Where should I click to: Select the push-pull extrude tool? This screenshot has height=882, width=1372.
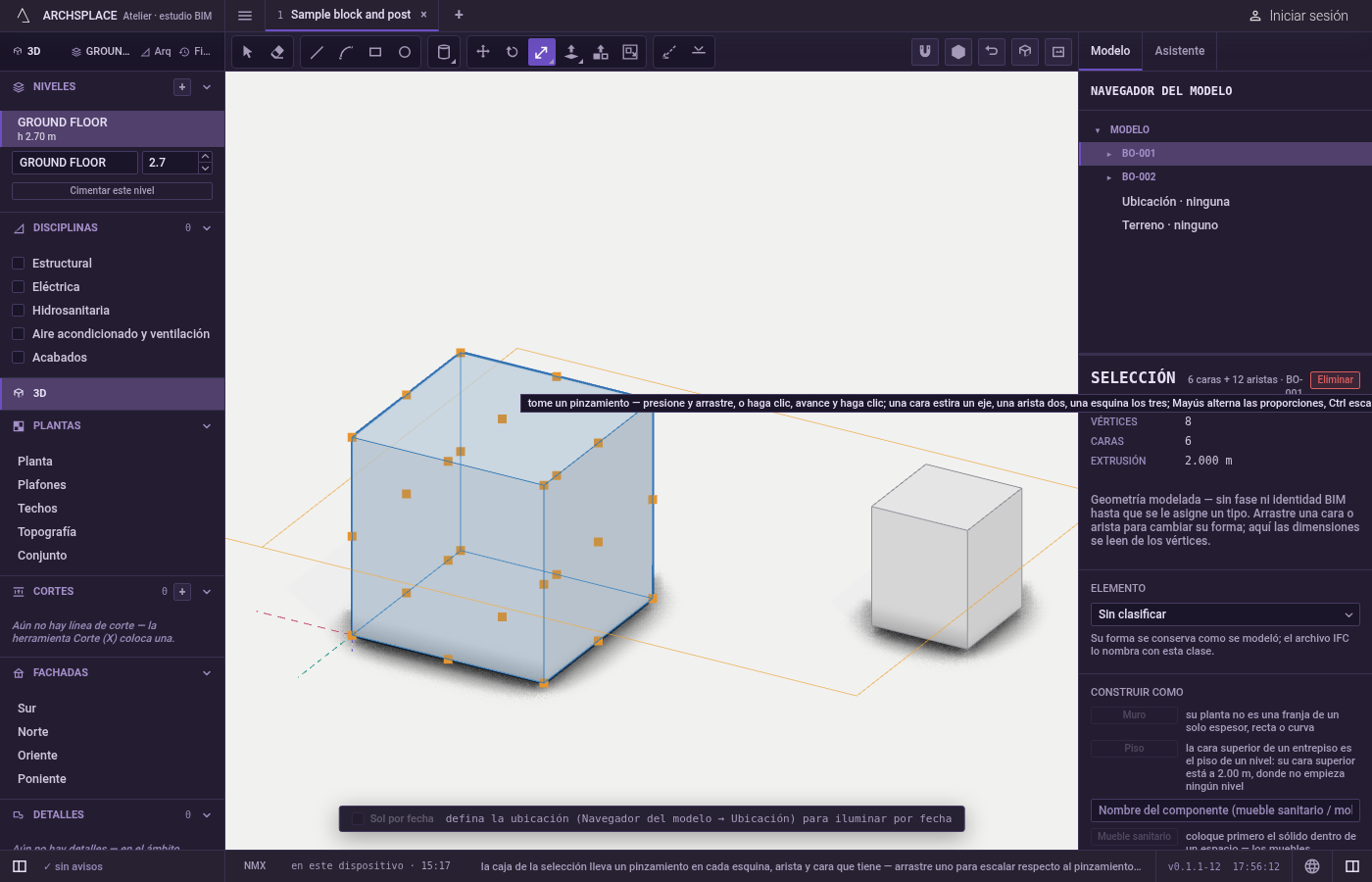(x=571, y=52)
